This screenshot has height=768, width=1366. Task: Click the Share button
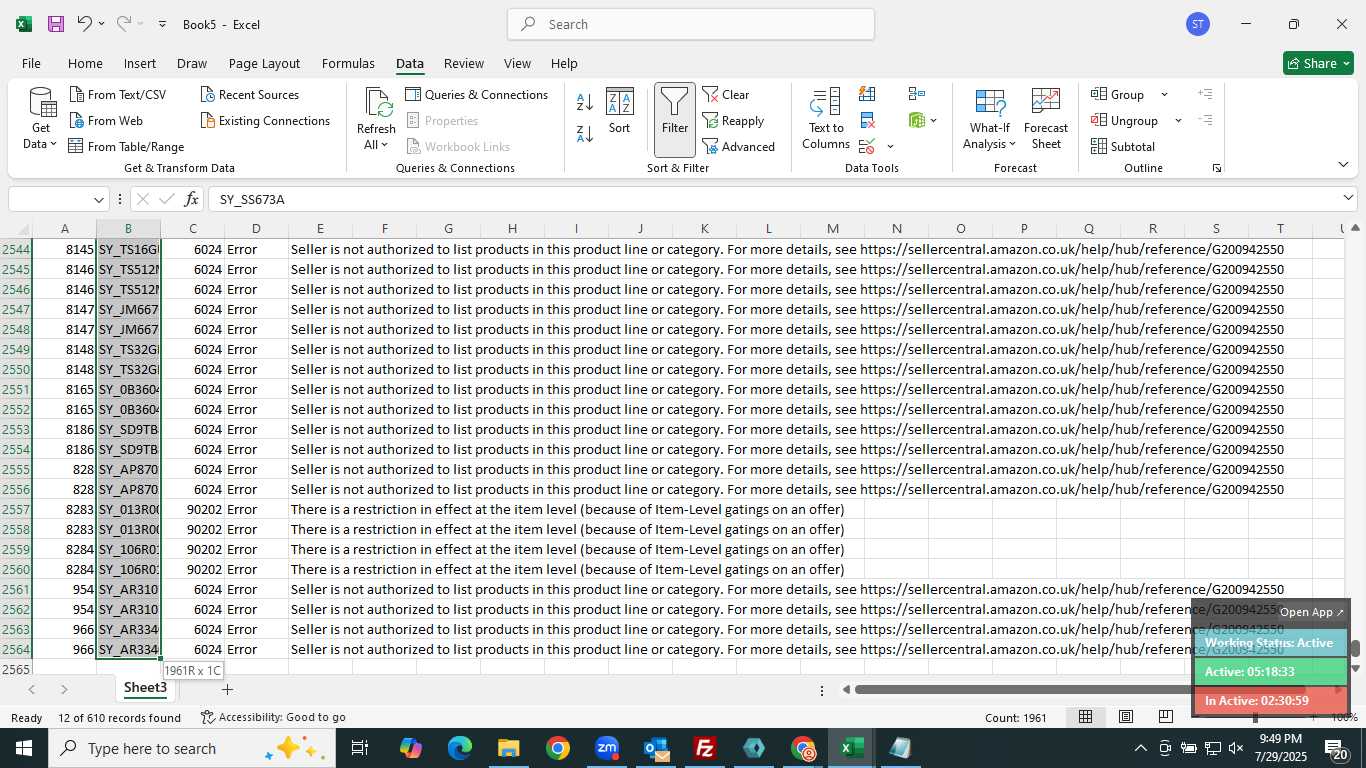(1318, 63)
